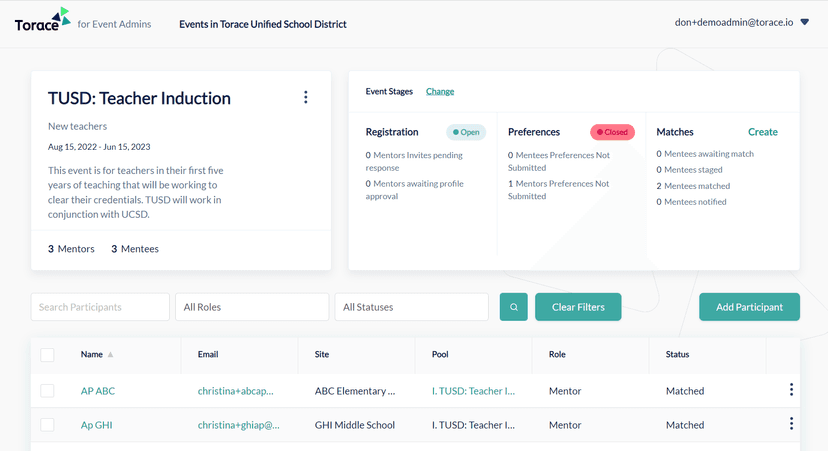Click the Role column header
The height and width of the screenshot is (451, 828).
pyautogui.click(x=557, y=354)
